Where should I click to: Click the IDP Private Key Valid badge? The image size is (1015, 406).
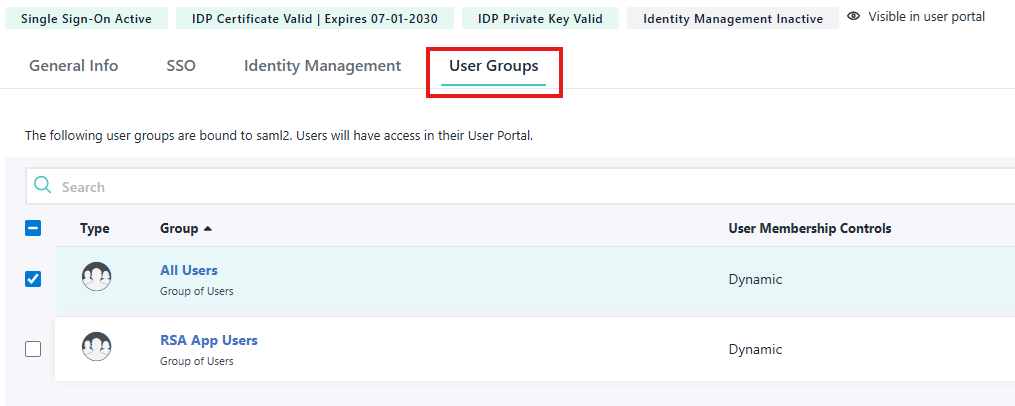pyautogui.click(x=540, y=18)
